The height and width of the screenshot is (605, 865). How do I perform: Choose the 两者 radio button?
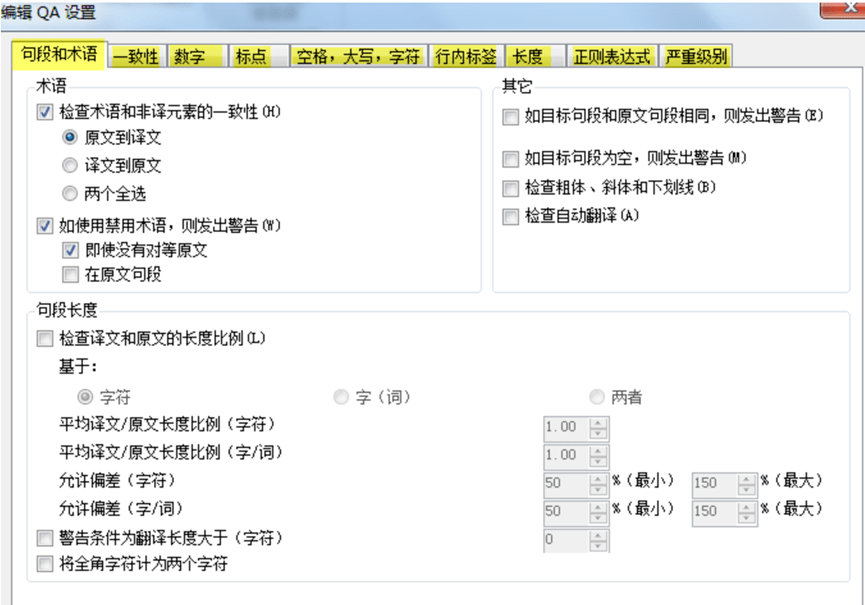tap(597, 397)
